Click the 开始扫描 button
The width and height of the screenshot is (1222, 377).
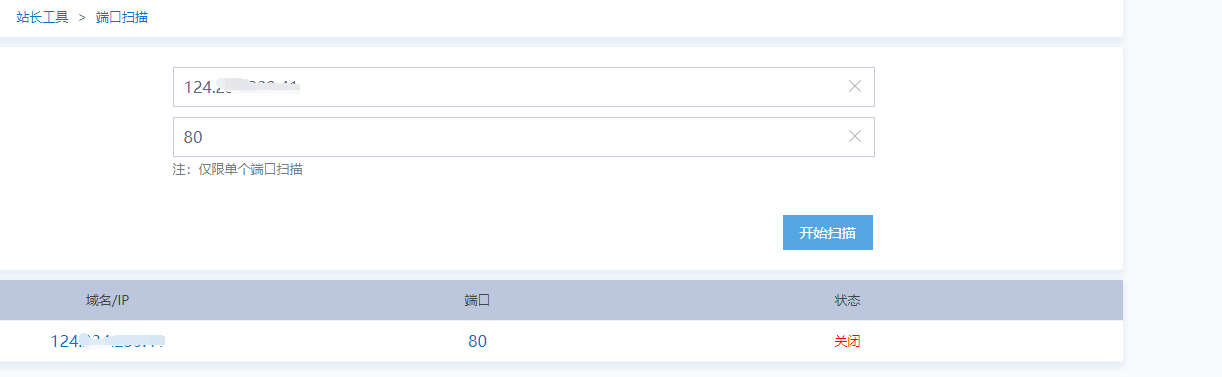(x=828, y=232)
